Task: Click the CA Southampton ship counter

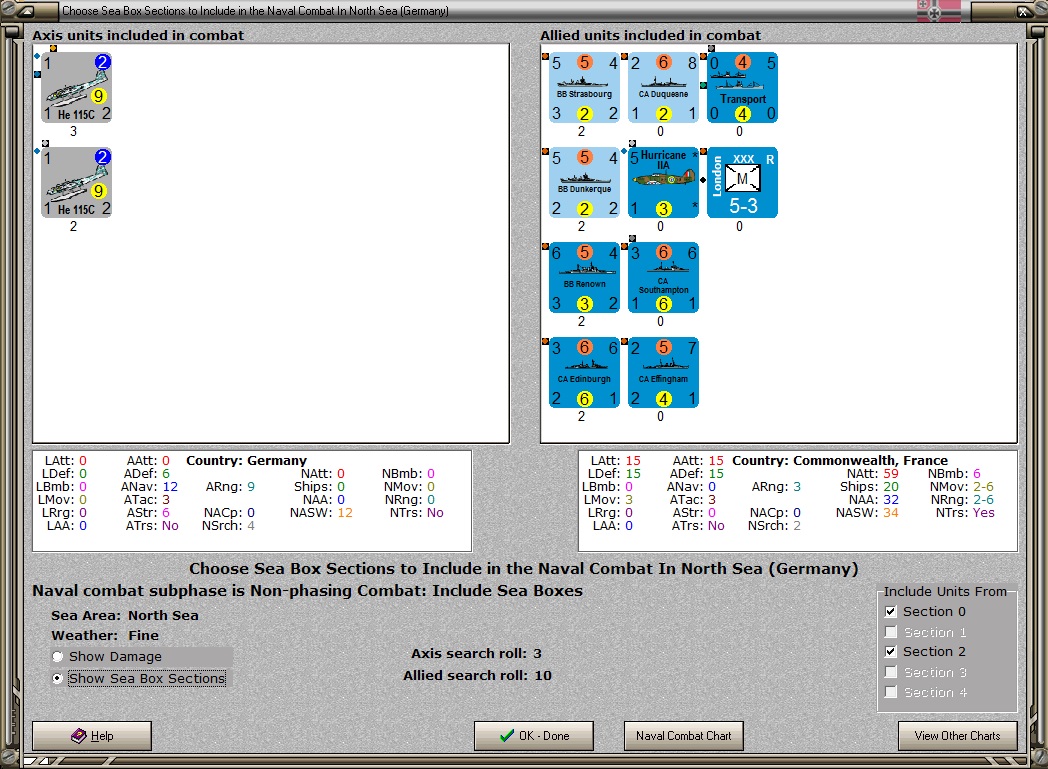Action: [664, 277]
